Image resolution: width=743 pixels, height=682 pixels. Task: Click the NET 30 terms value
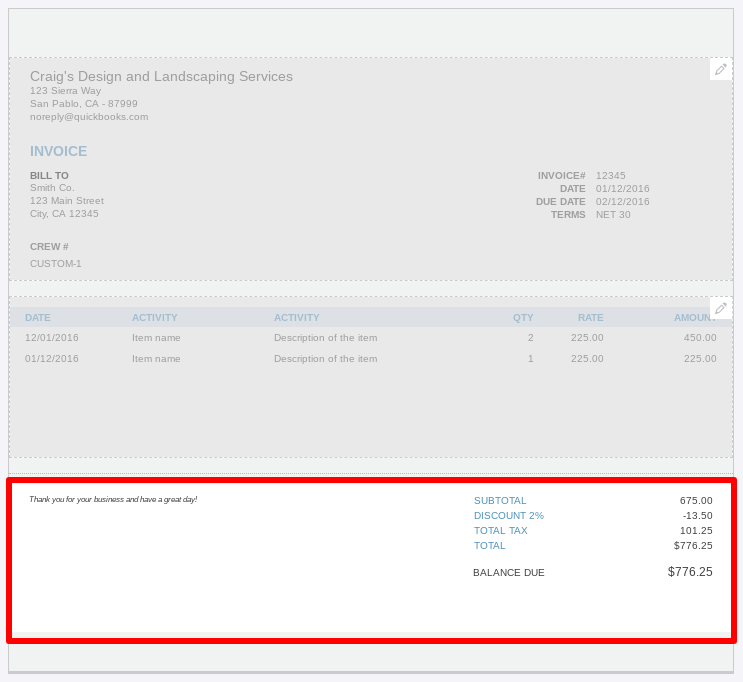613,215
